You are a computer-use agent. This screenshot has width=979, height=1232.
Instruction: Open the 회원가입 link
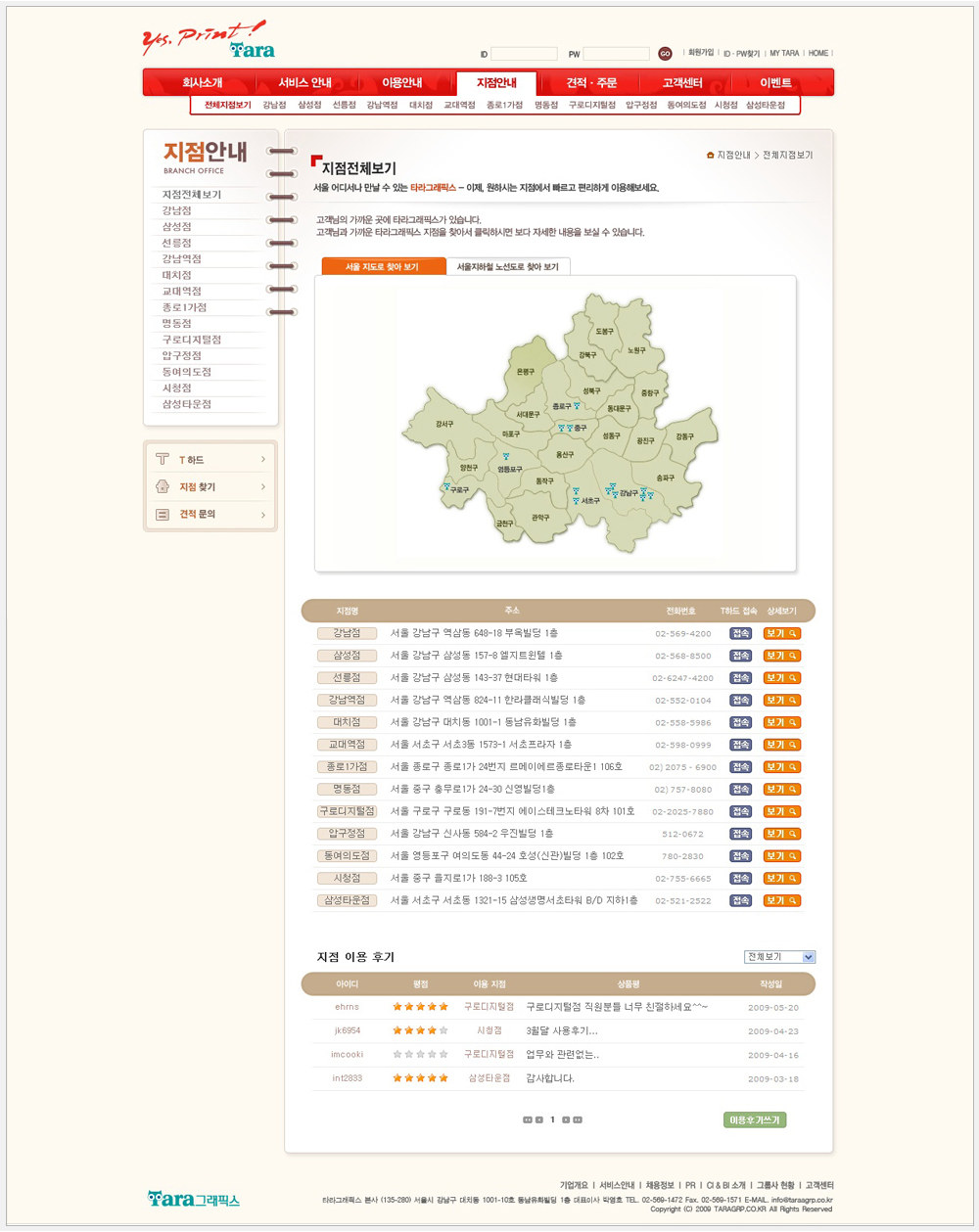(x=701, y=53)
